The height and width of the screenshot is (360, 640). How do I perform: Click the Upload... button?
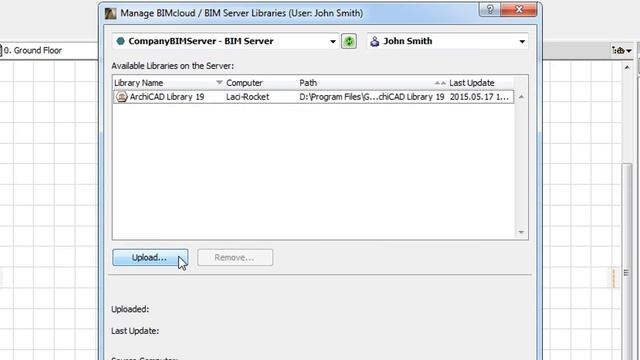tap(150, 258)
